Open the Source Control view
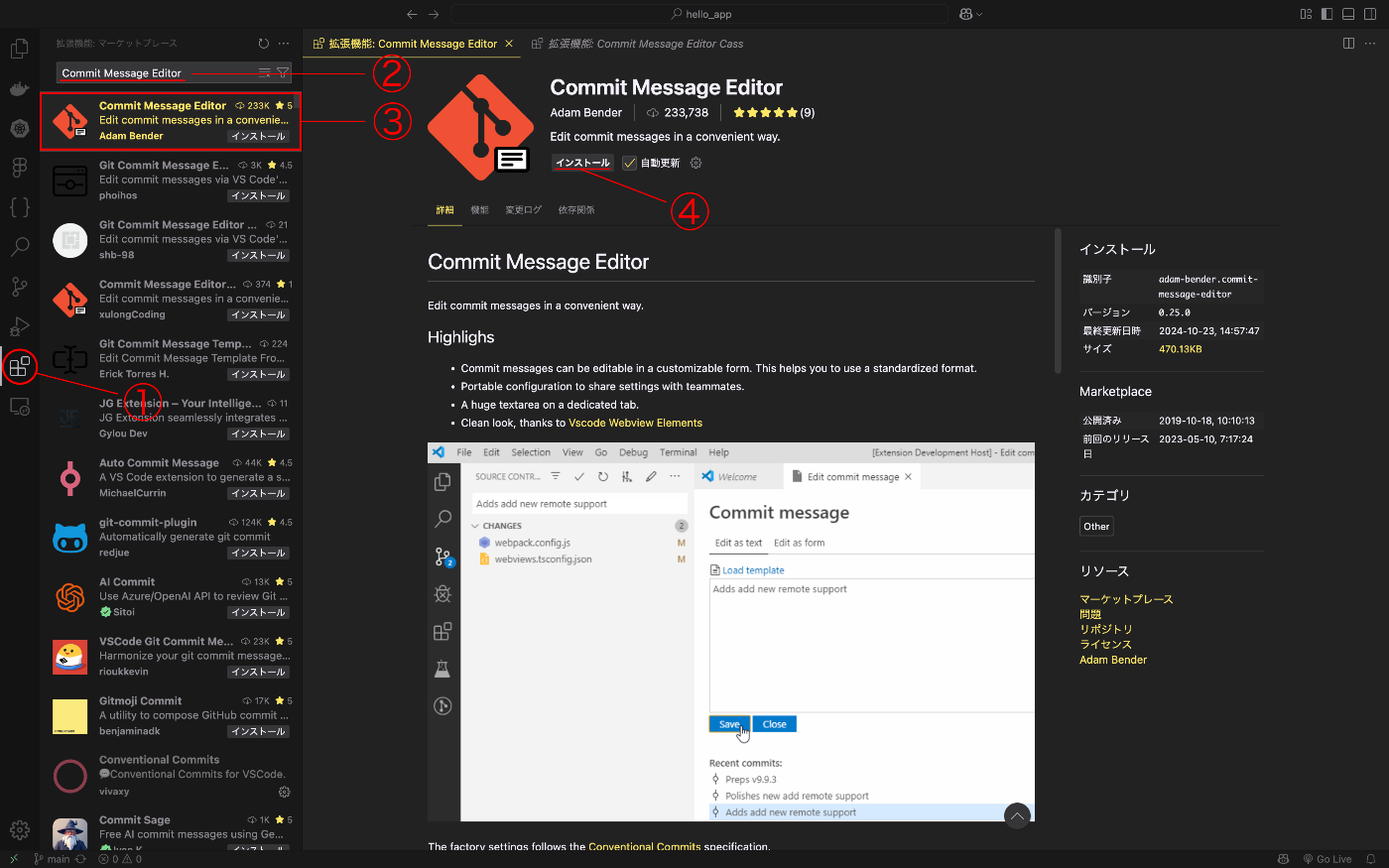This screenshot has height=868, width=1389. coord(20,287)
